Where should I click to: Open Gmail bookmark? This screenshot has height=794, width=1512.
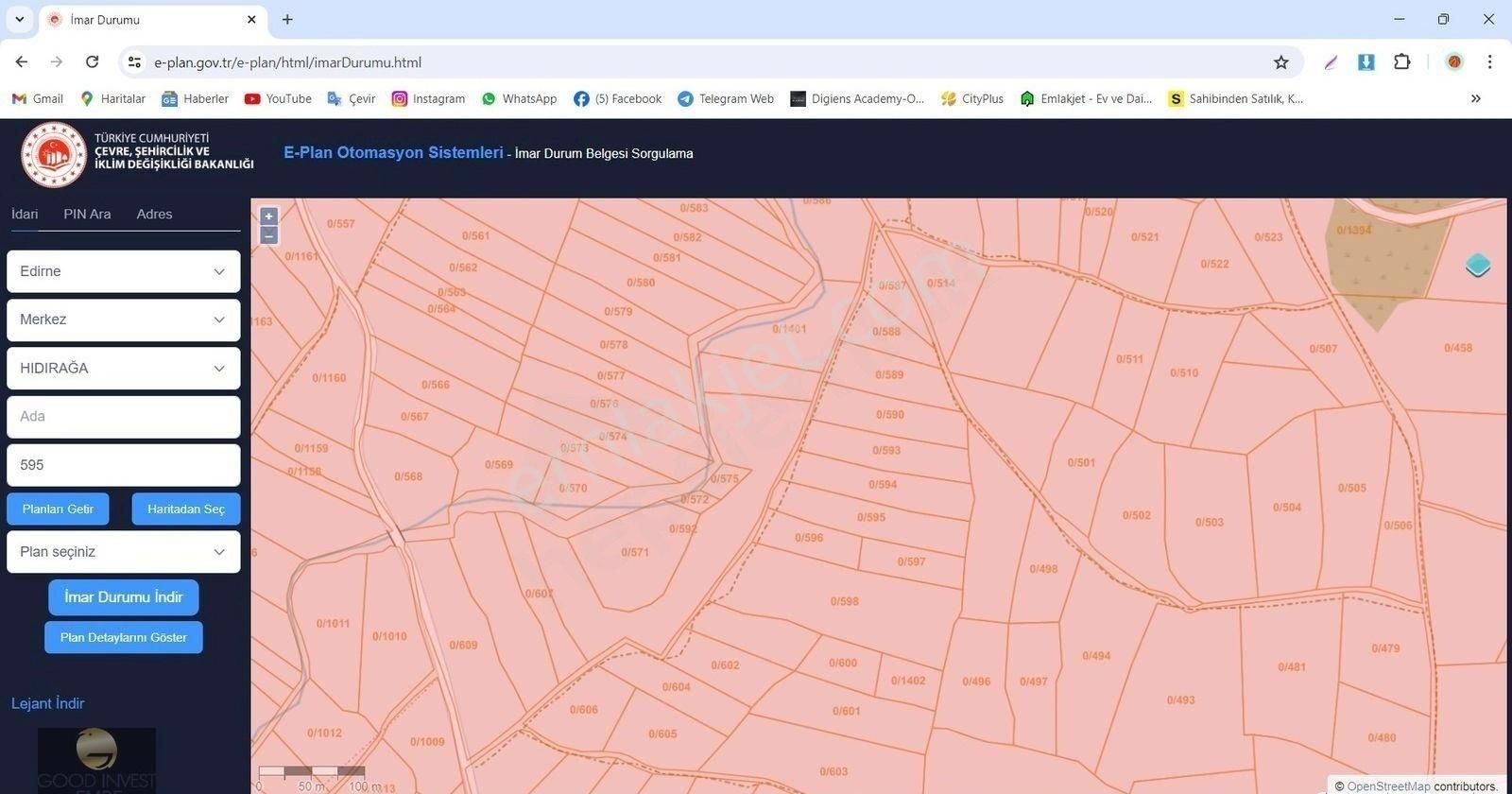[x=37, y=98]
